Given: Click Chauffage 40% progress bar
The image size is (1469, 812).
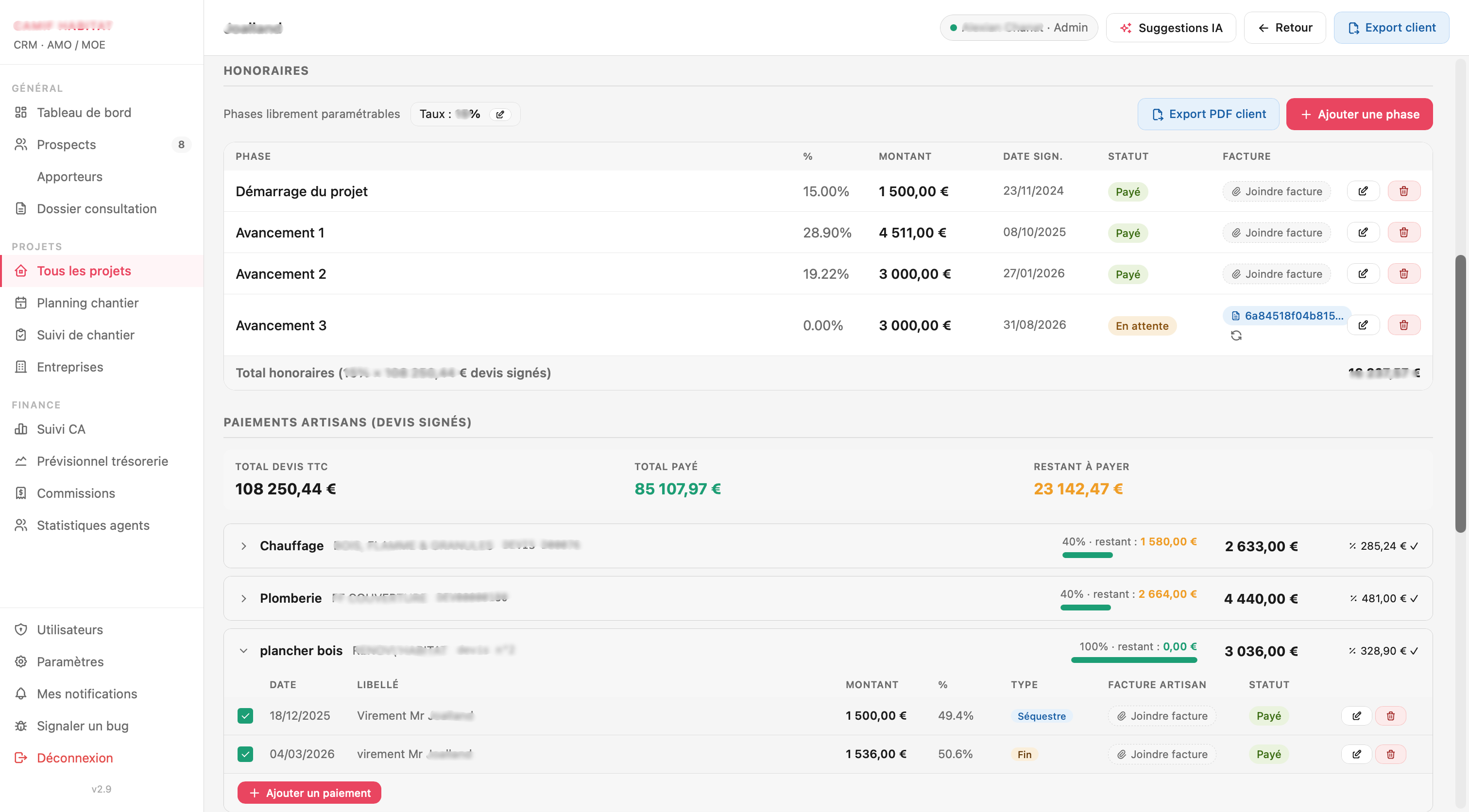Looking at the screenshot, I should click(1087, 556).
